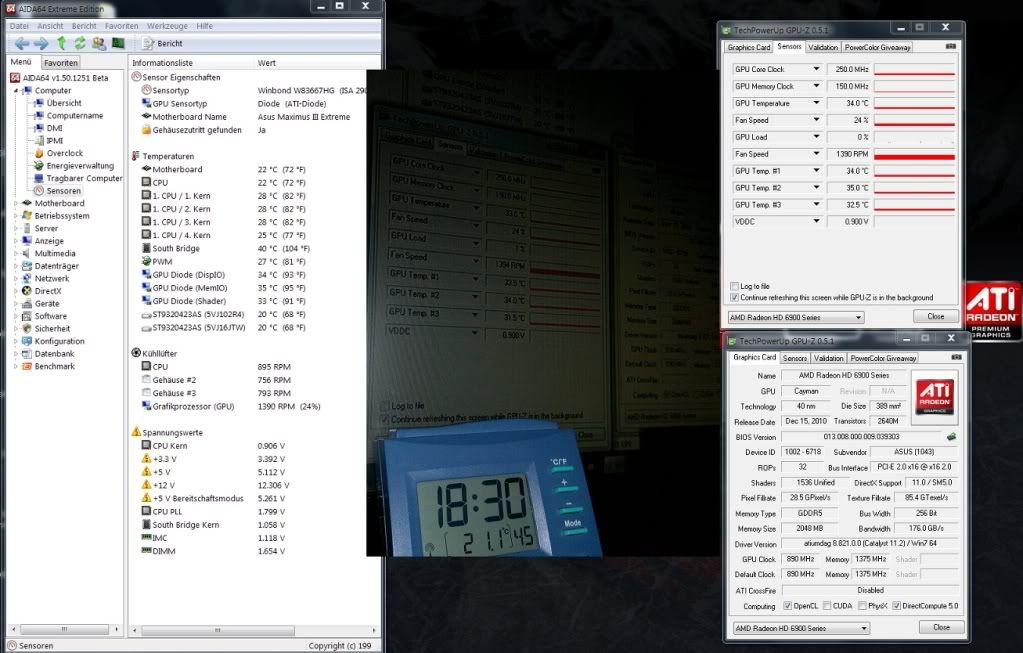Enable the Log to file checkbox
This screenshot has width=1023, height=653.
click(x=735, y=286)
